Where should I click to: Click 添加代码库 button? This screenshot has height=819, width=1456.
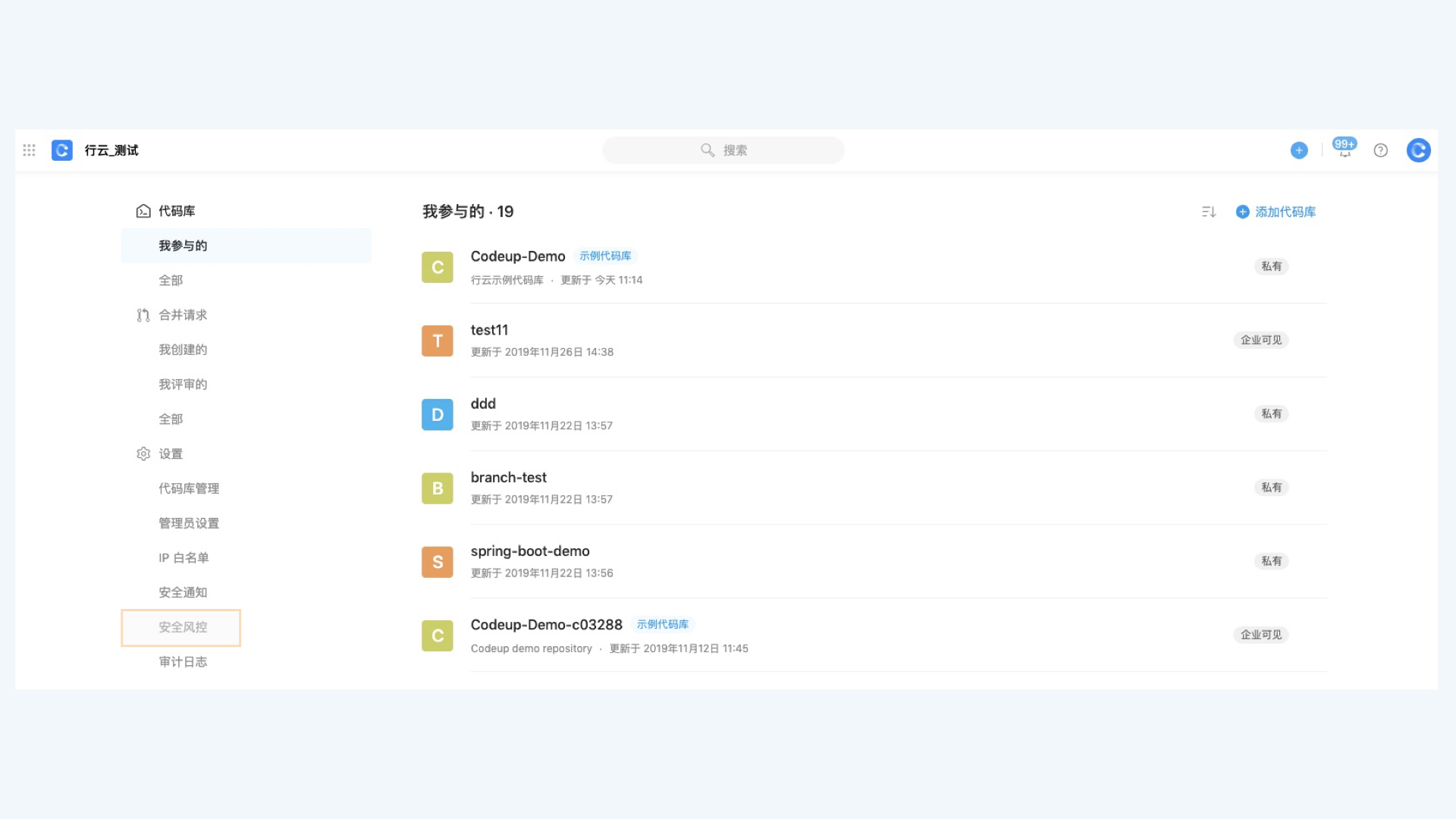[x=1276, y=212]
